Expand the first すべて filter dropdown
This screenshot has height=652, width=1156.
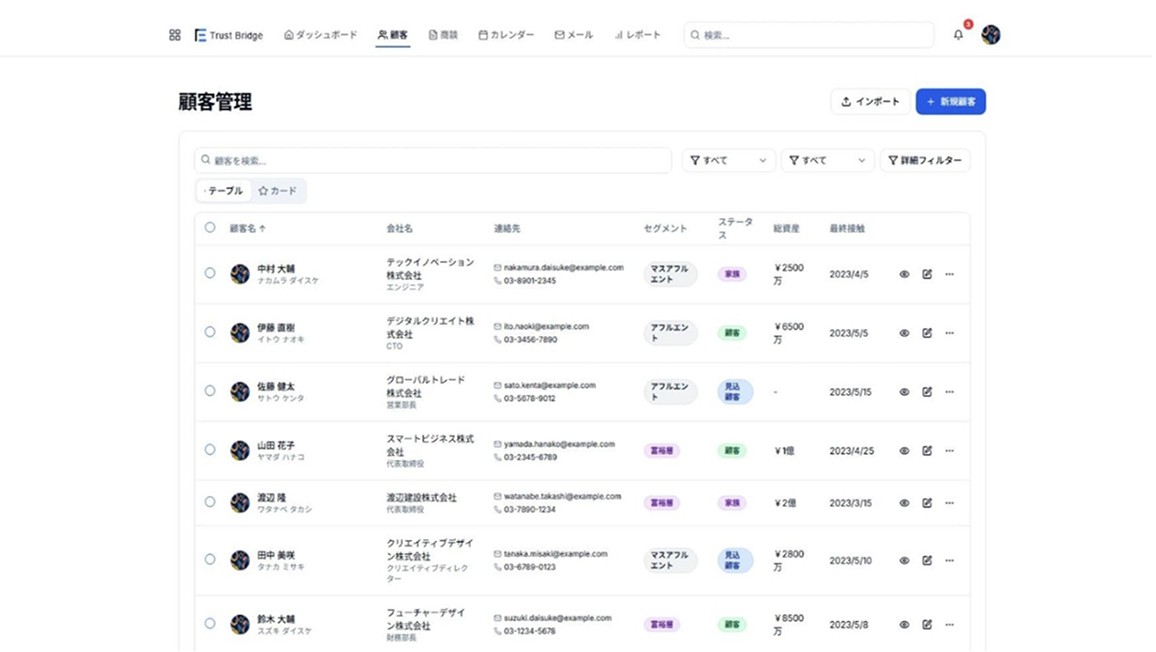(728, 160)
